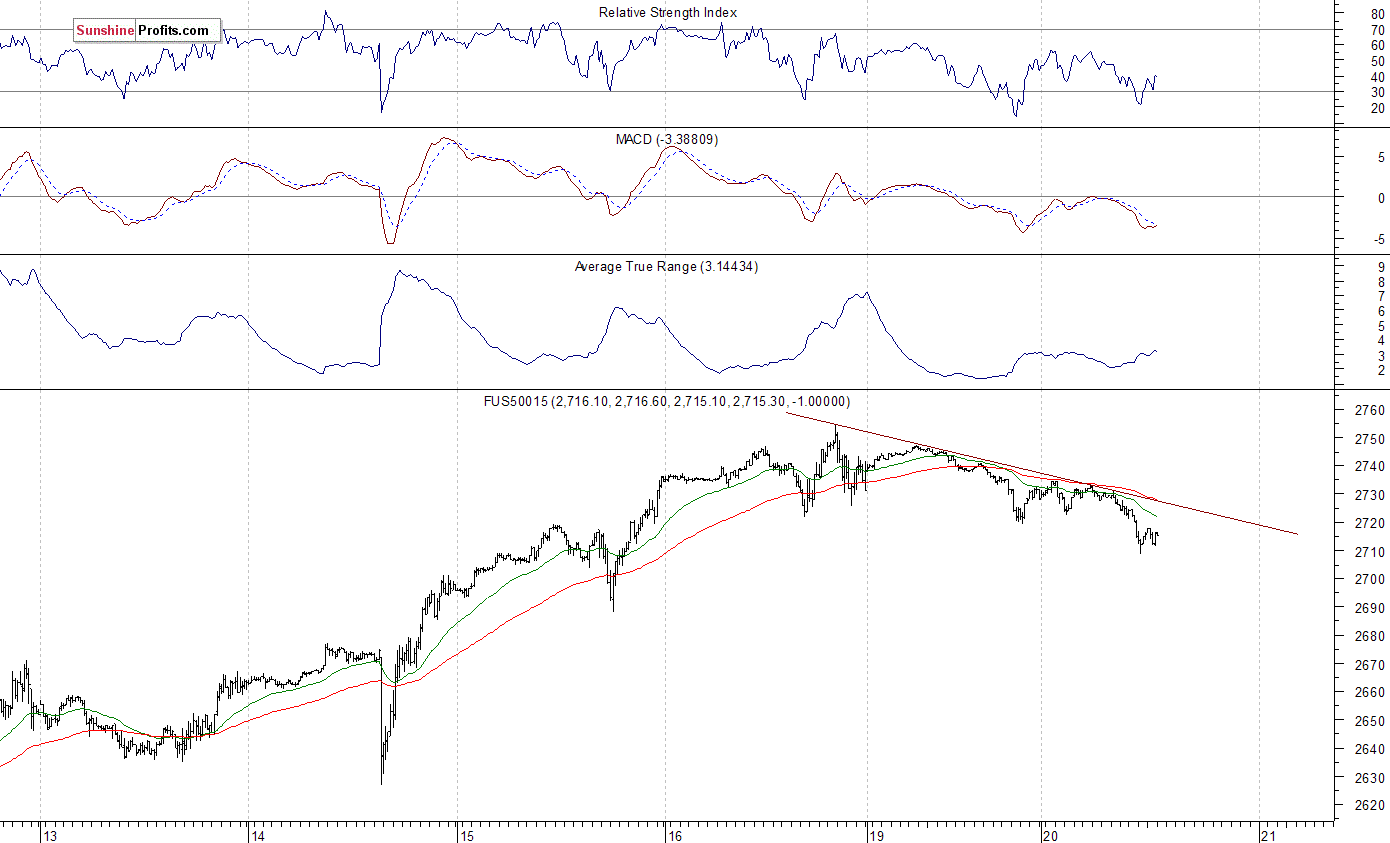Viewport: 1390px width, 843px height.
Task: Click the MACD (-3.38809) label
Action: tap(666, 139)
